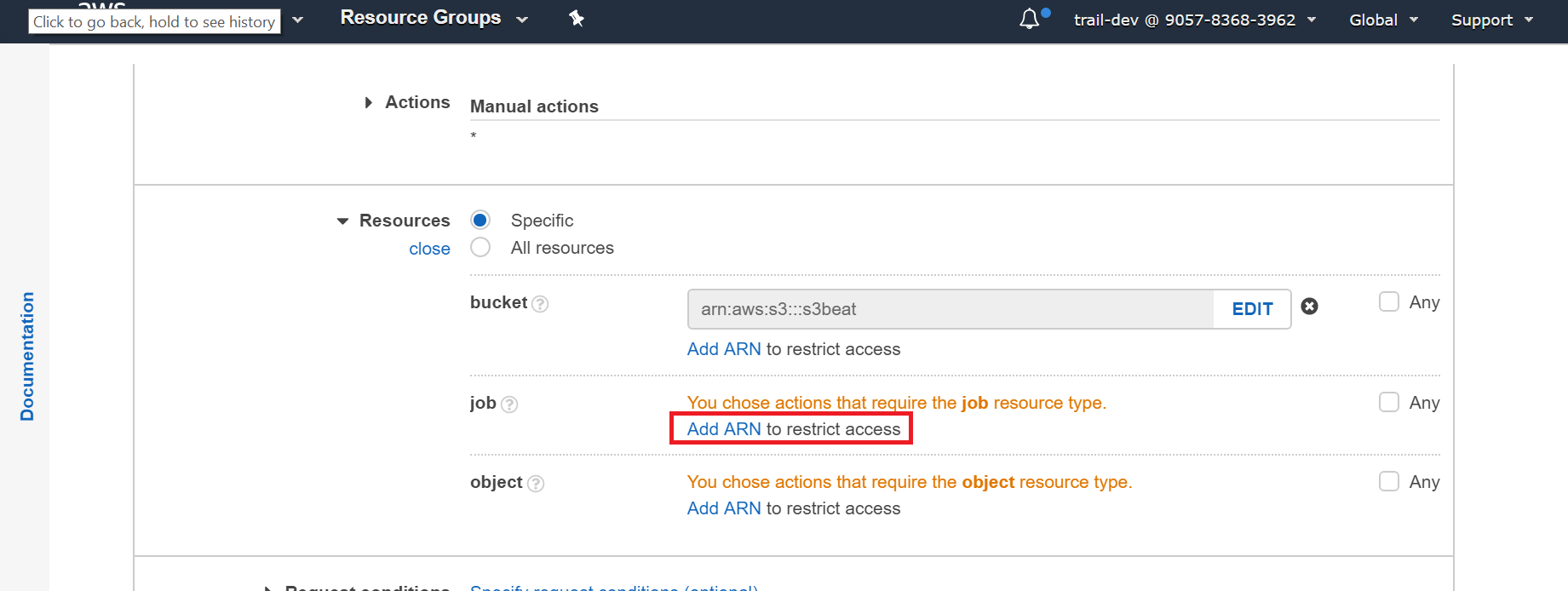The height and width of the screenshot is (591, 1568).
Task: Collapse the Resources section
Action: point(343,221)
